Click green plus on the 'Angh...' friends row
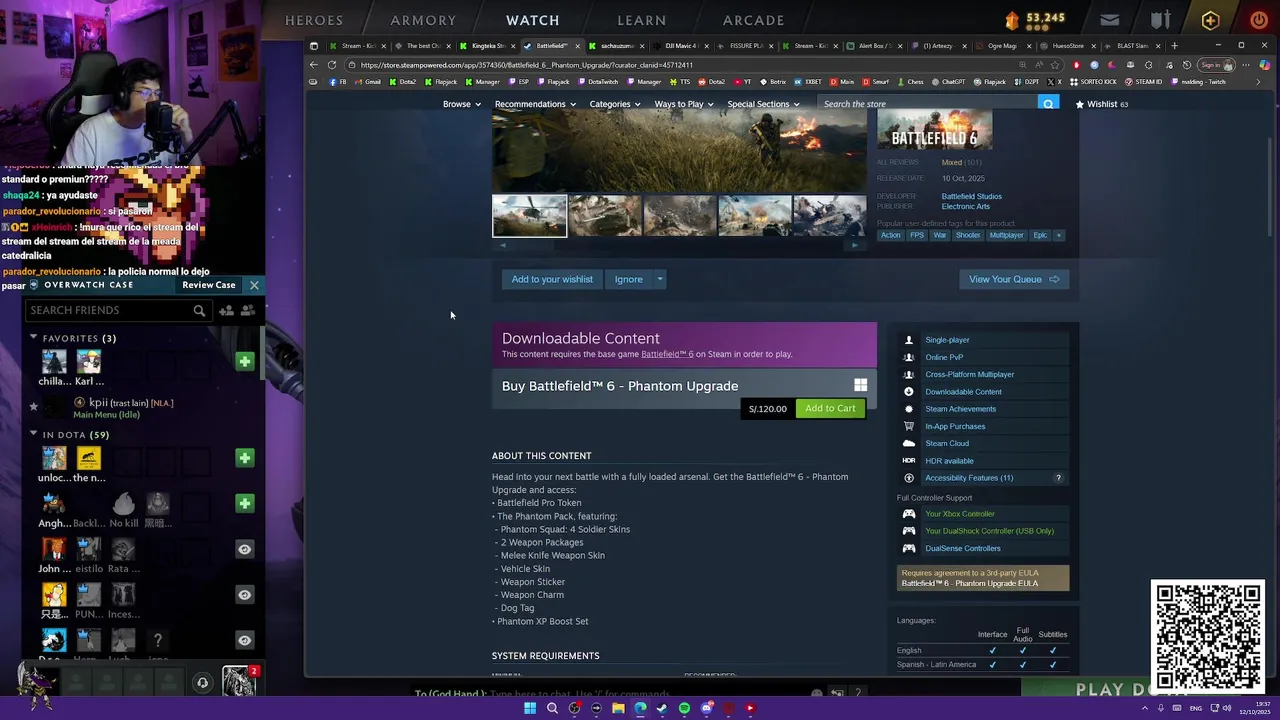 [x=244, y=503]
